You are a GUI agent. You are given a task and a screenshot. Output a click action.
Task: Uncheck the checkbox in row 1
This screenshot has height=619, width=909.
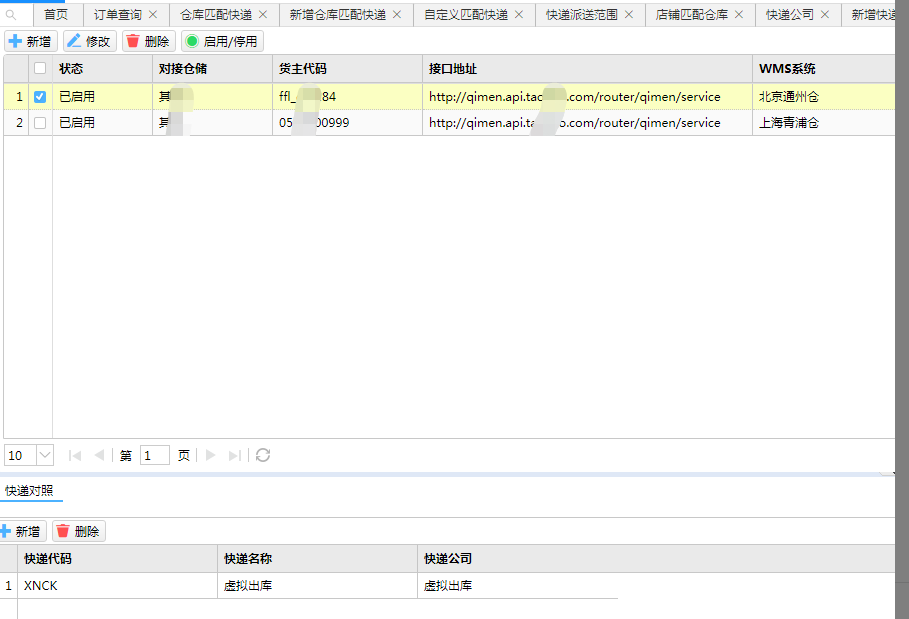40,97
